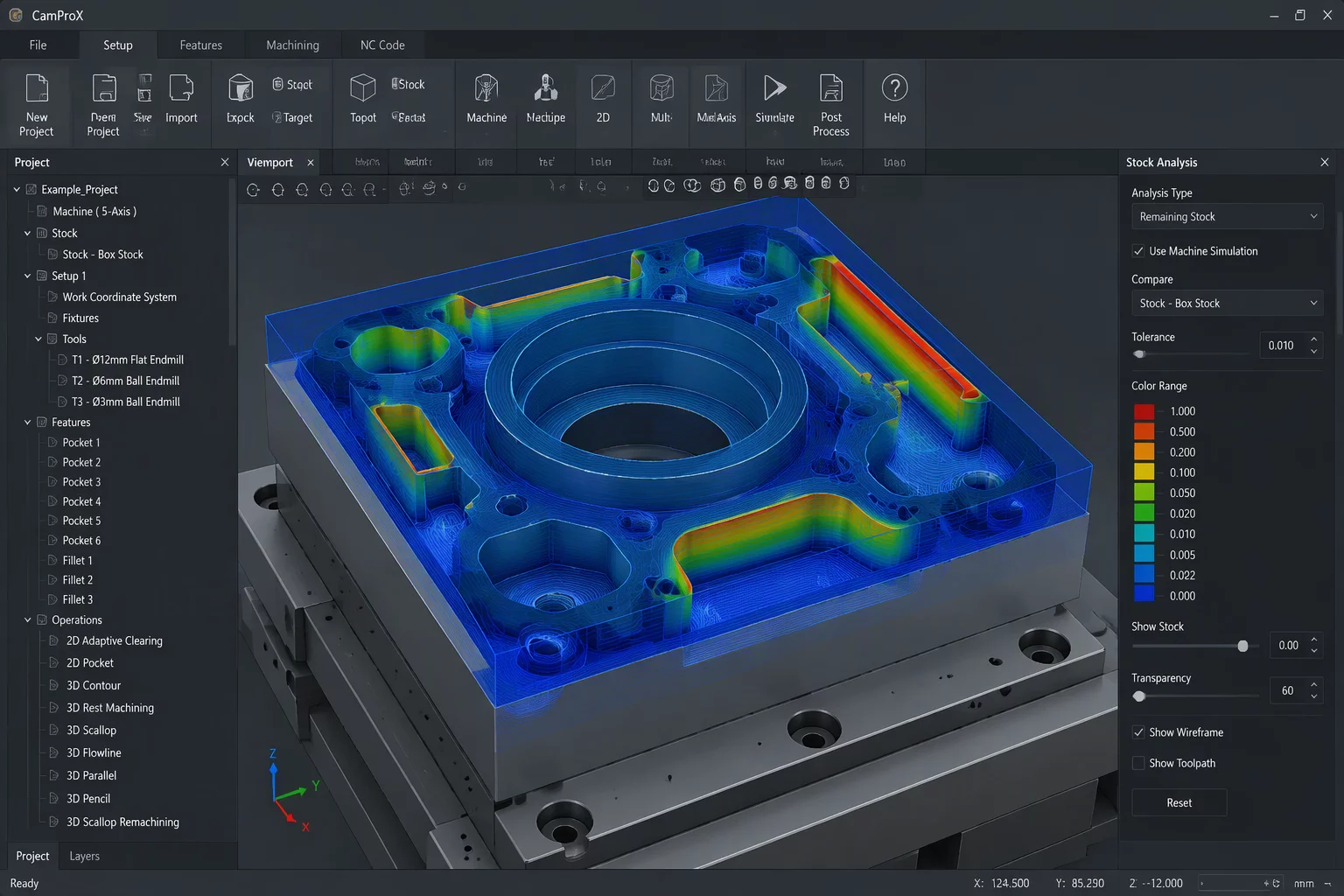Disable the Show Wireframe checkbox
The height and width of the screenshot is (896, 1344).
coord(1138,732)
